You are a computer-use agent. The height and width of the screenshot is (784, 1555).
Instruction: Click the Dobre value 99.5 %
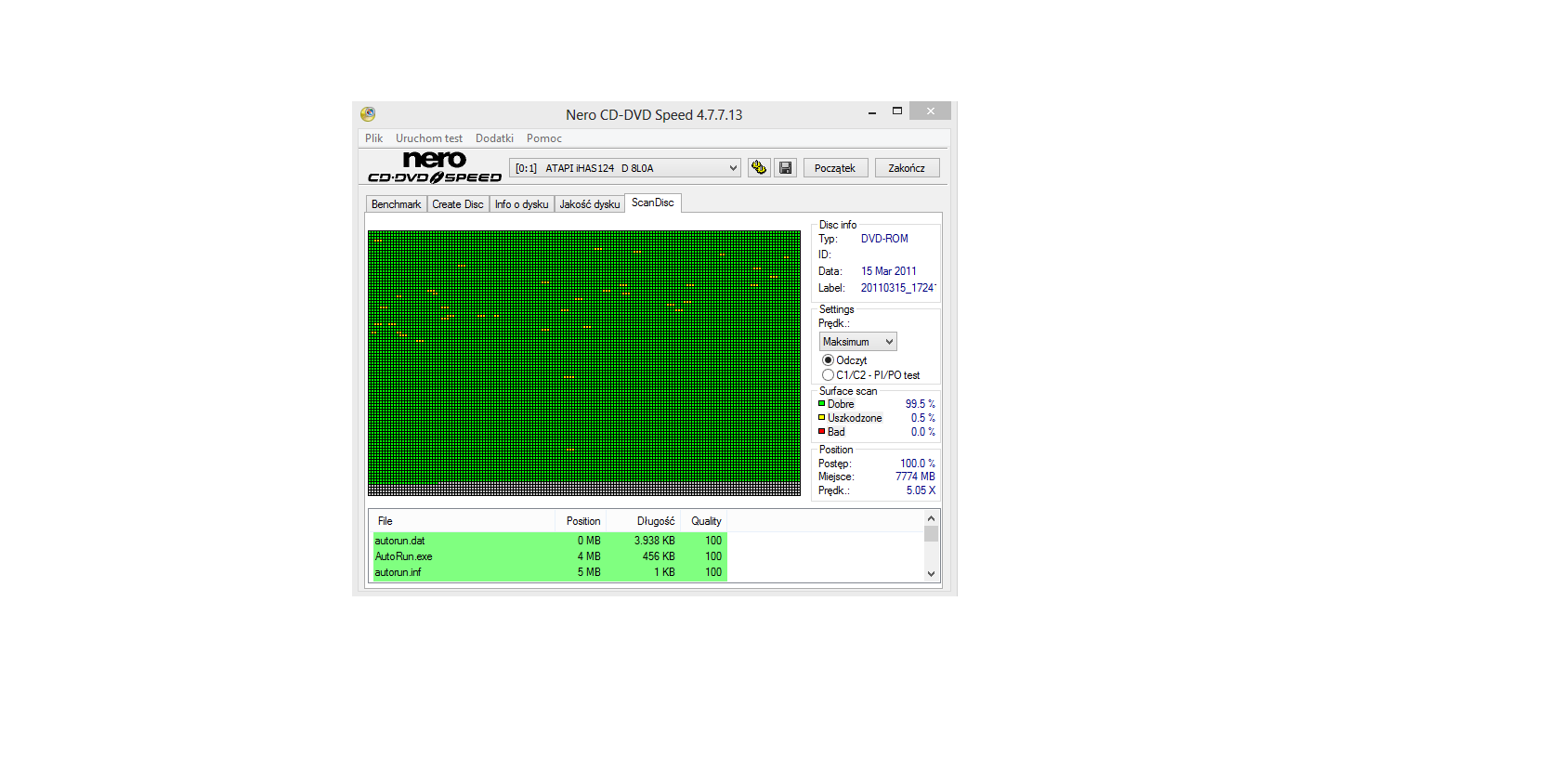coord(921,404)
